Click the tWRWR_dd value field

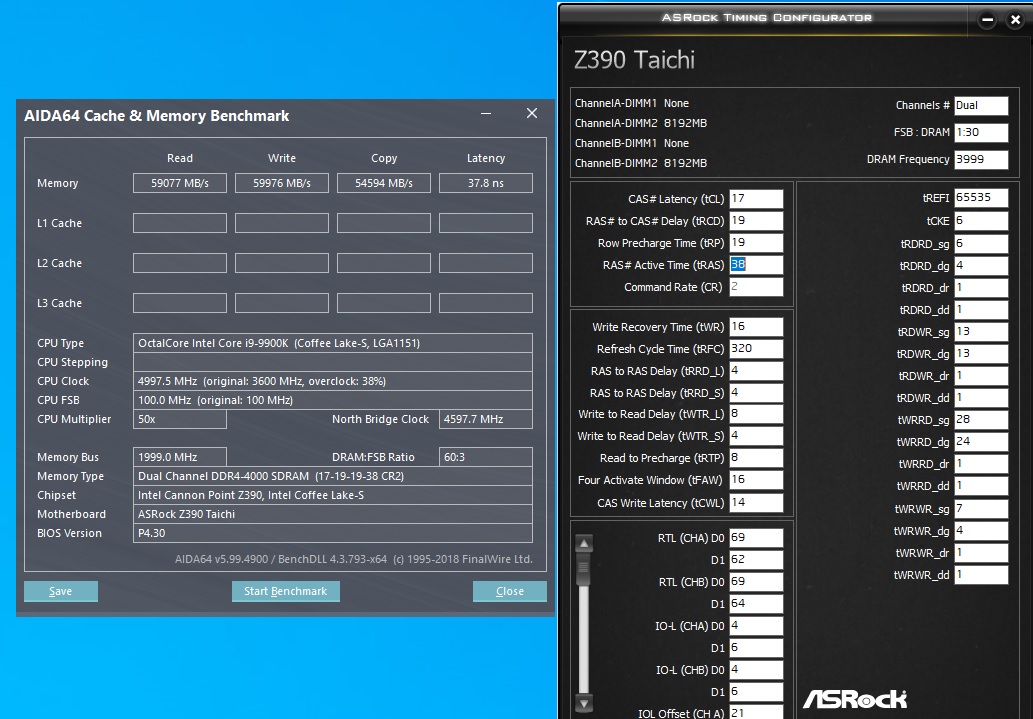981,575
